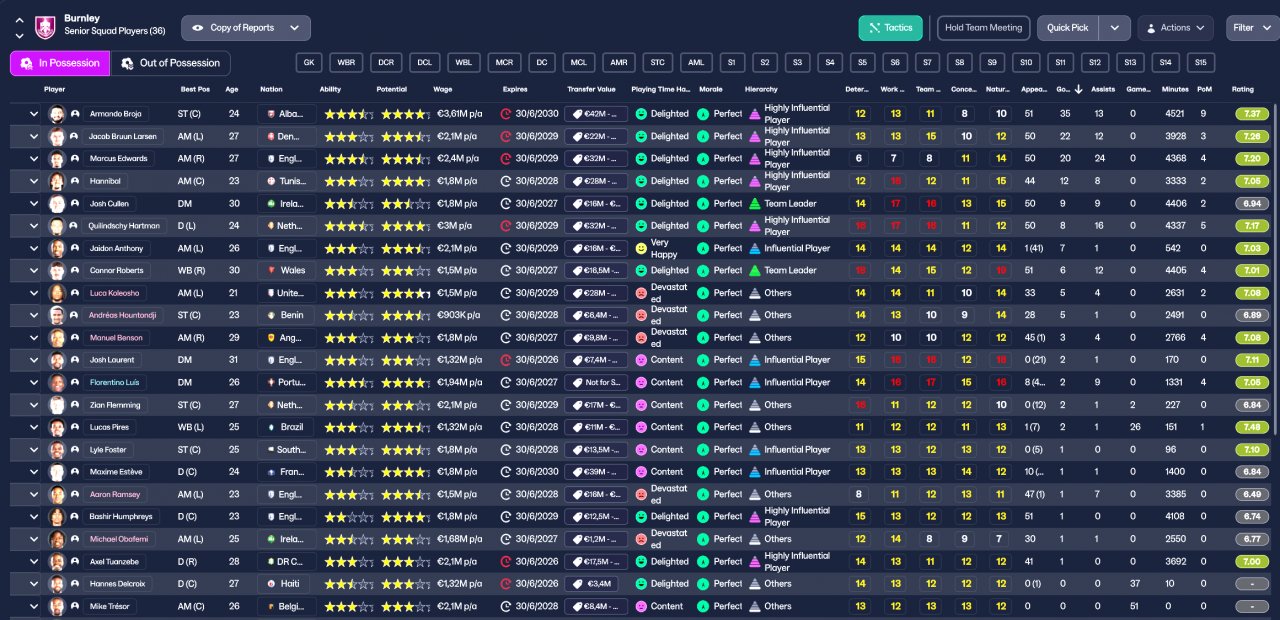
Task: Expand Quilindschy Hartman's row chevron
Action: (x=33, y=226)
